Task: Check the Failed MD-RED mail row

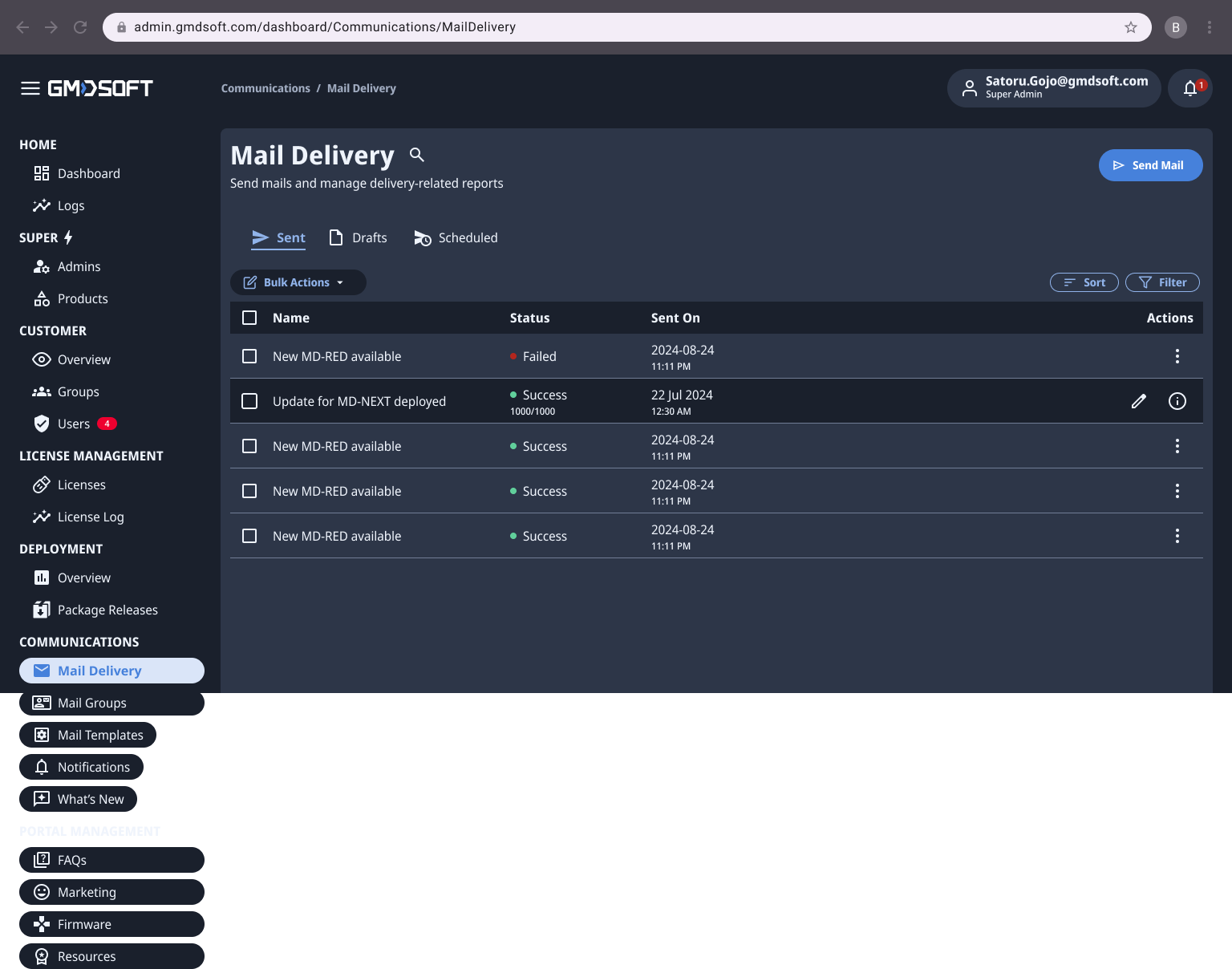Action: click(249, 356)
